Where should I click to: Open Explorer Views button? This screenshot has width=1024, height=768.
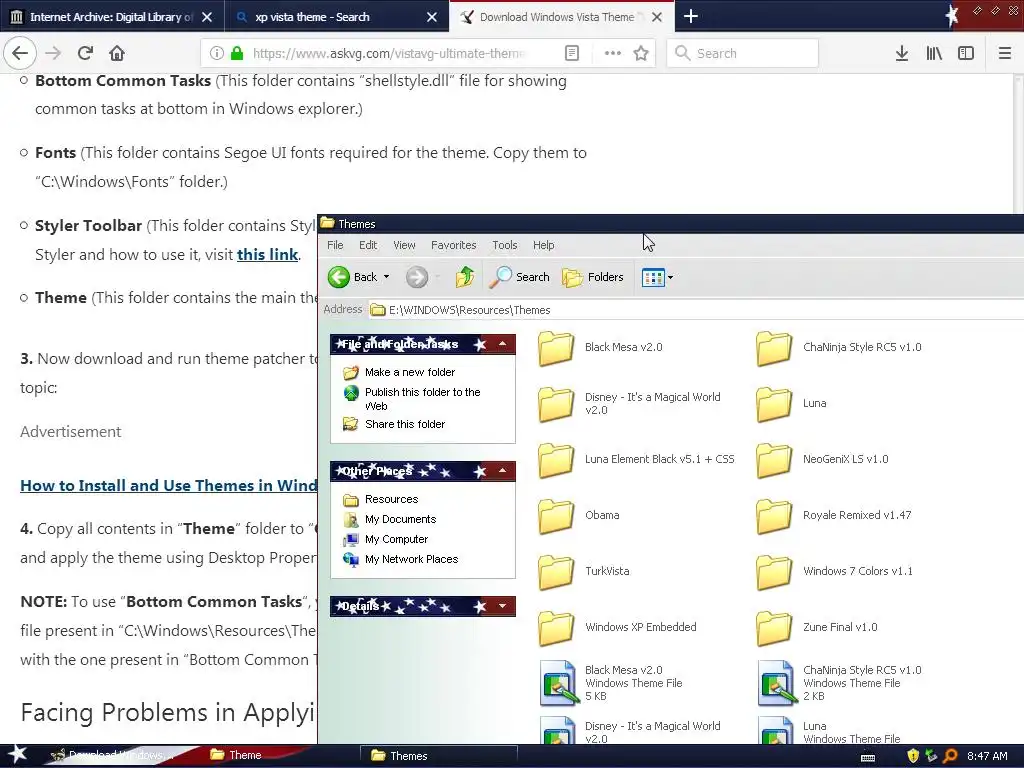point(653,277)
